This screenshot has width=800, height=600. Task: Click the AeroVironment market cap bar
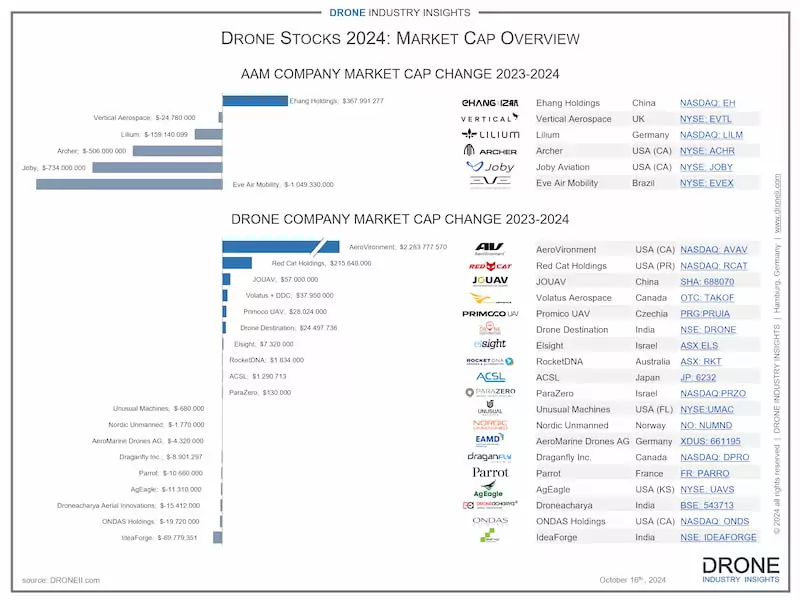coord(270,246)
